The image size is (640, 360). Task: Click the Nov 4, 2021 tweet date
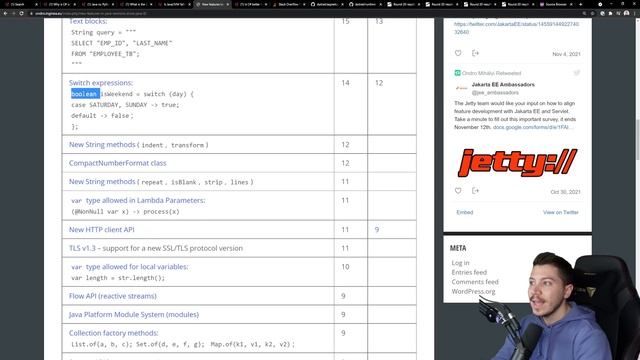(566, 54)
